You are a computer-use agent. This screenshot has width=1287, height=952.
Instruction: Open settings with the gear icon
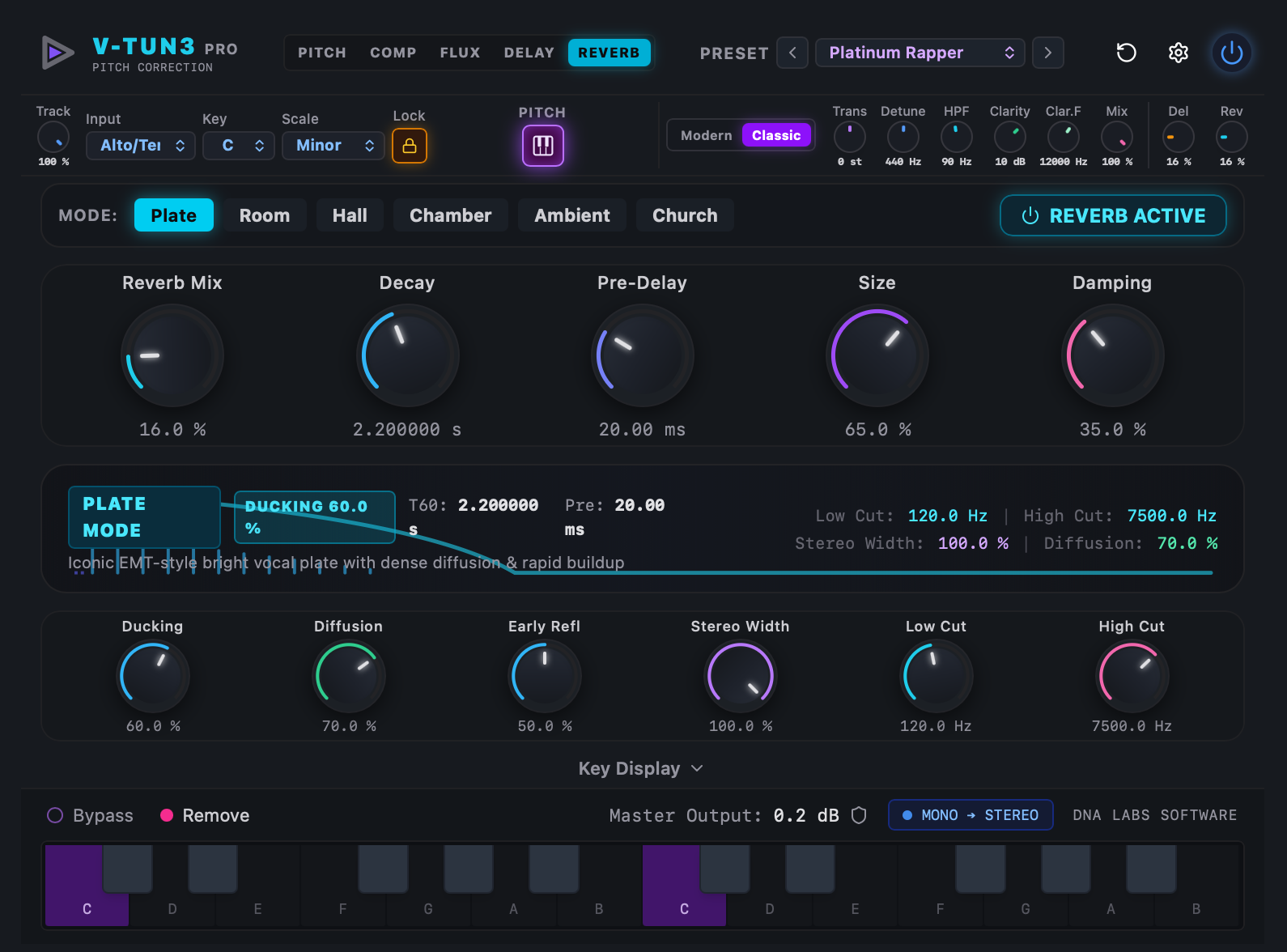coord(1179,53)
